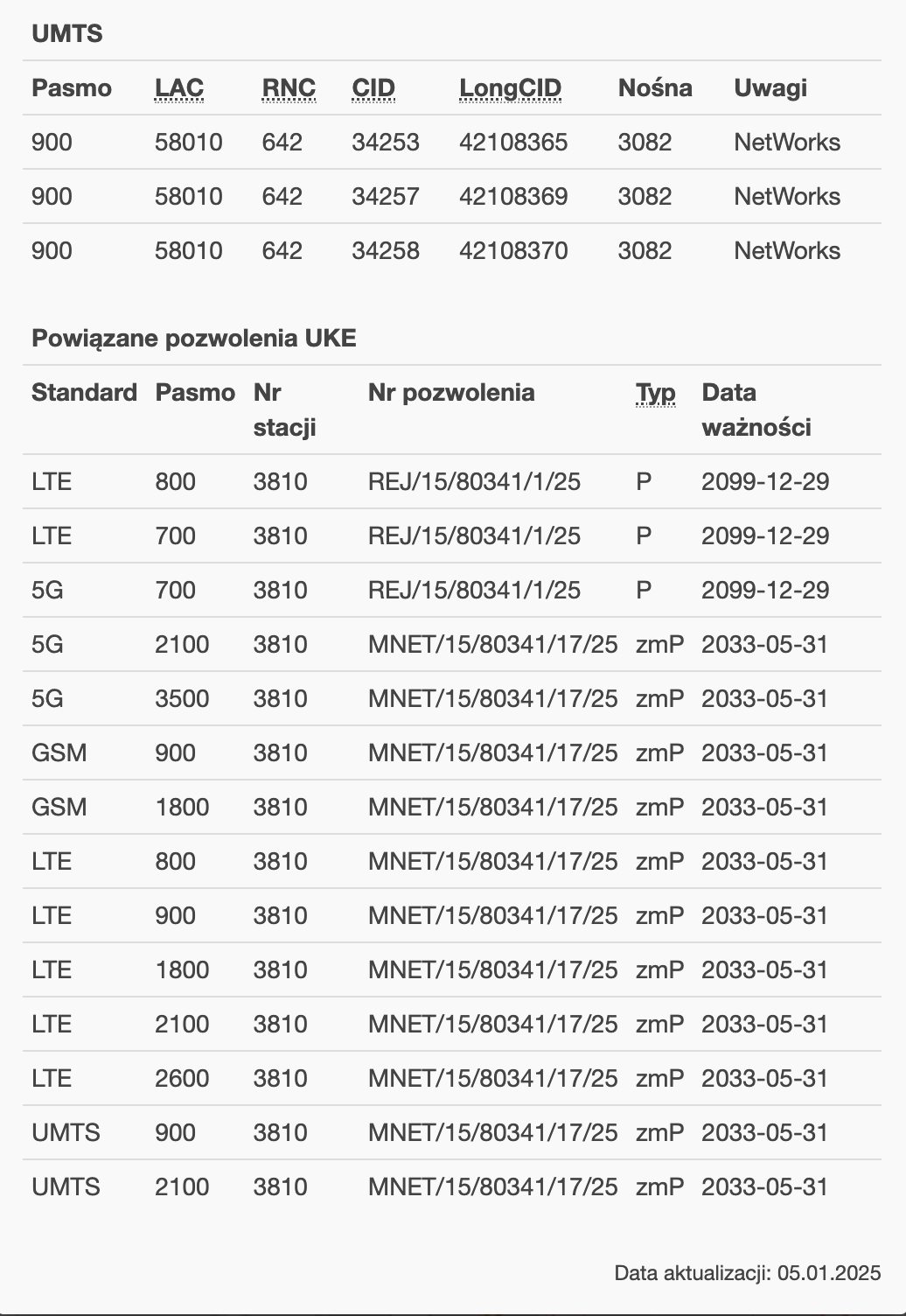
Task: Click the Typ column header abbreviation
Action: [656, 393]
